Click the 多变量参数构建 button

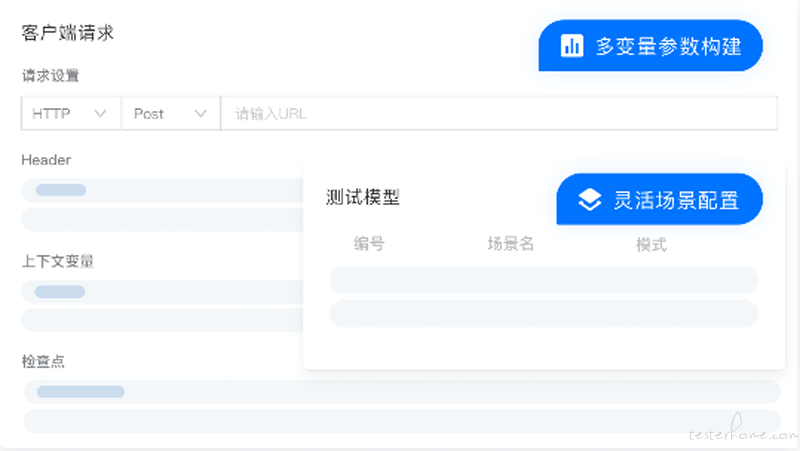651,45
